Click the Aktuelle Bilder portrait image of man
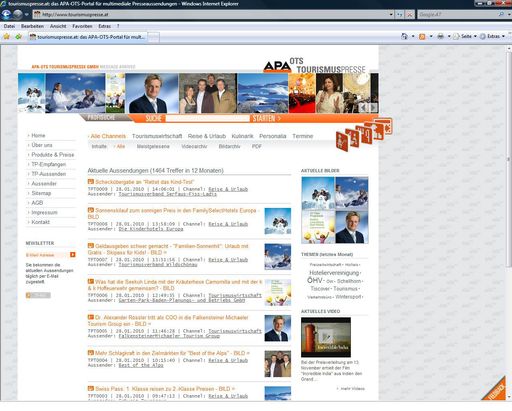This screenshot has height=411, width=512. (x=352, y=227)
